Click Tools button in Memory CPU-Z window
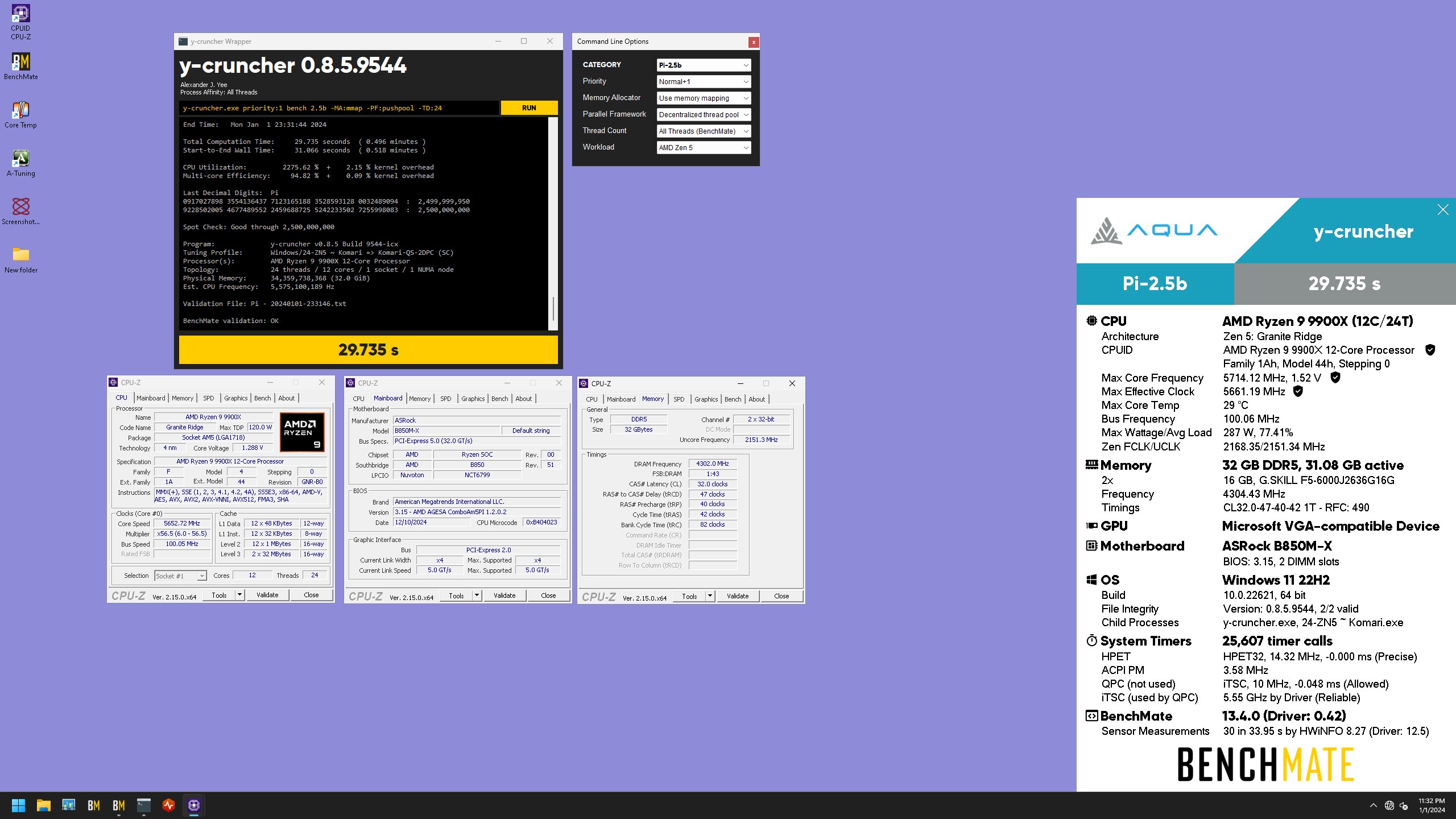This screenshot has height=819, width=1456. point(689,596)
